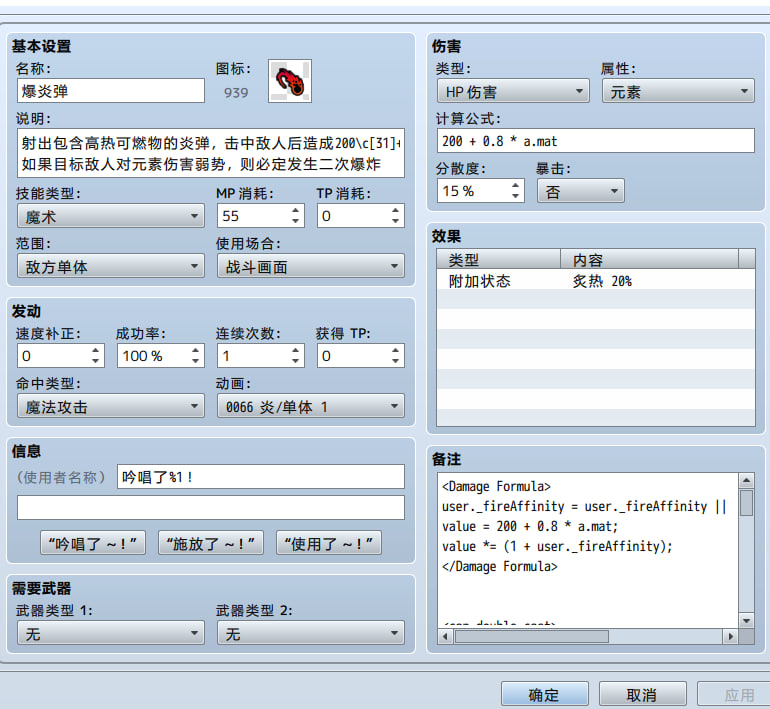770x709 pixels.
Task: Click the “施放了～！” preset button
Action: click(x=211, y=543)
